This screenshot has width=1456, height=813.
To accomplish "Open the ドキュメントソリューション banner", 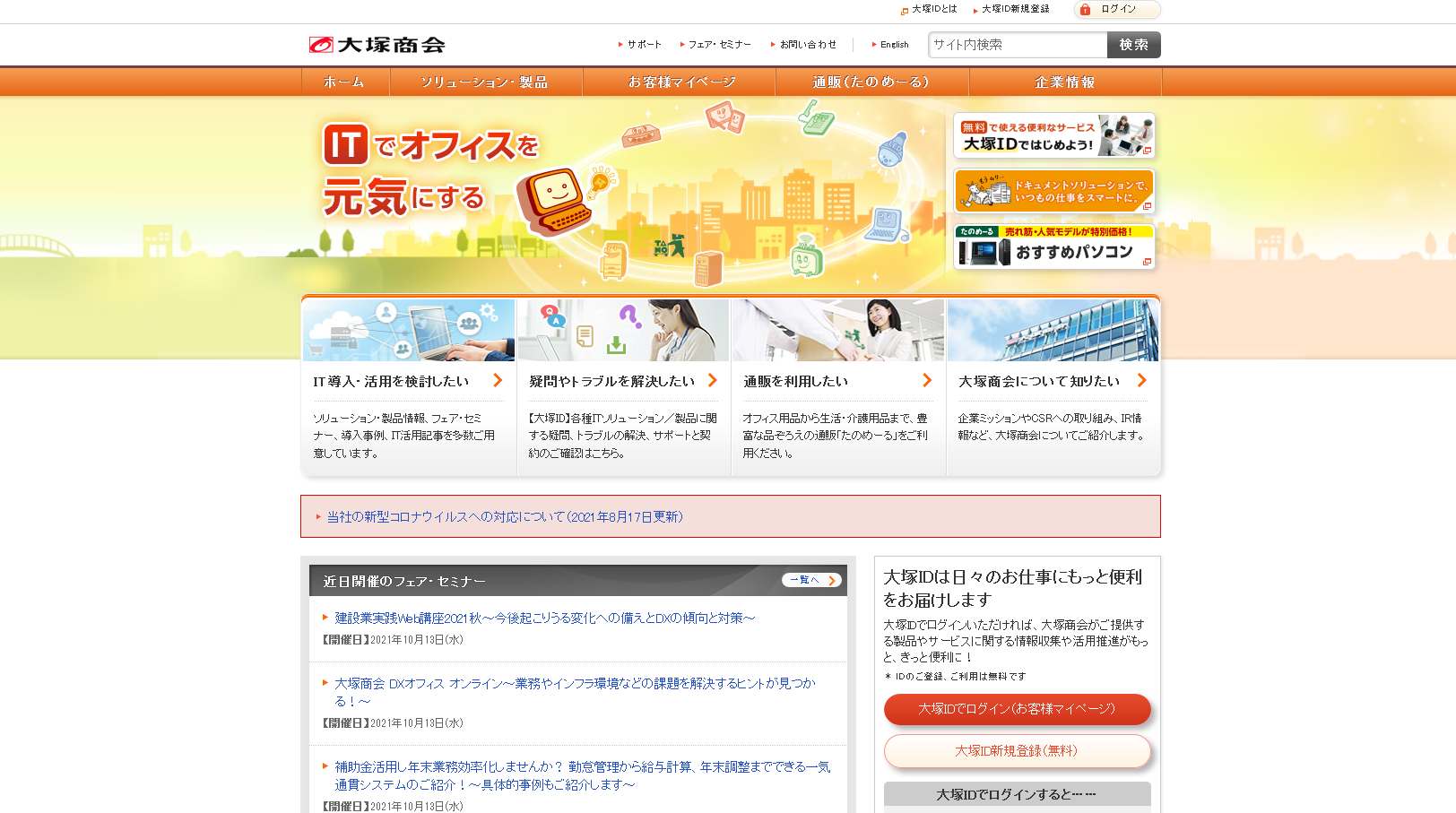I will 1053,191.
